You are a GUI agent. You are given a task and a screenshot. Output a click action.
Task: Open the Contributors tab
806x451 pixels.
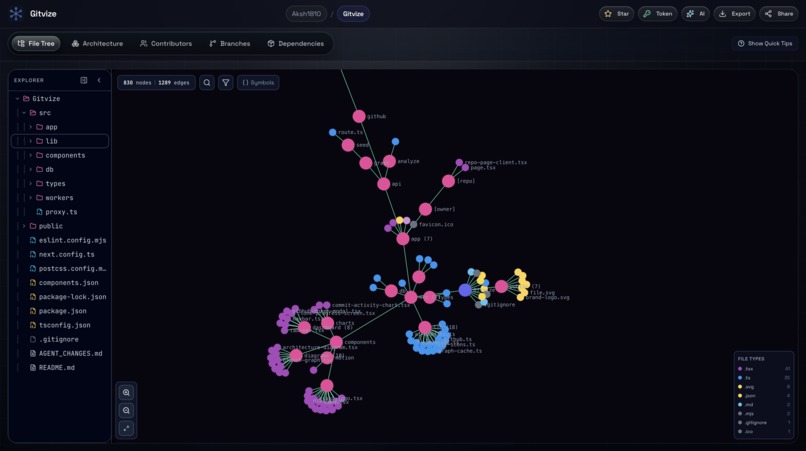click(166, 44)
